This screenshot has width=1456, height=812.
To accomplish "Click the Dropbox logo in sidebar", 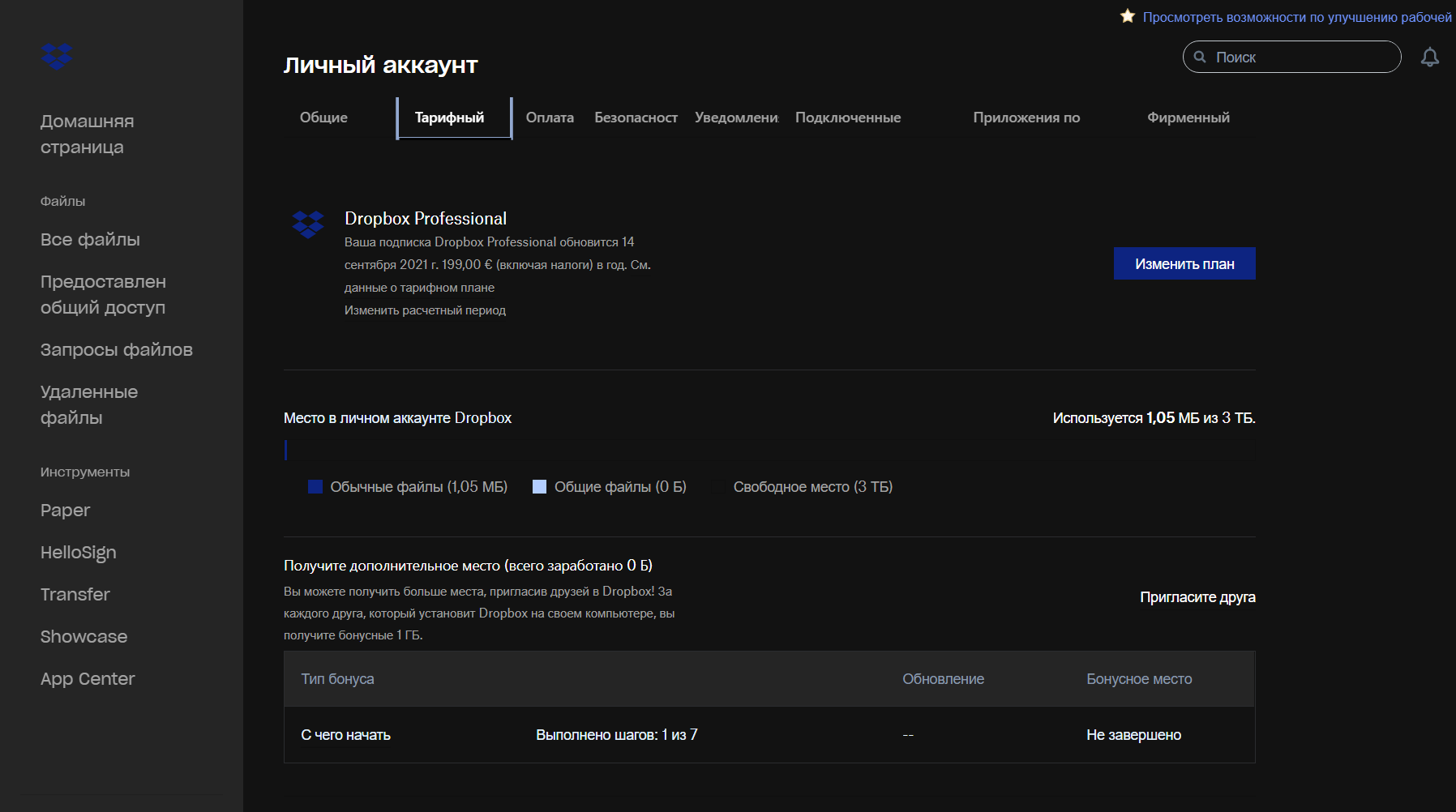I will point(57,56).
